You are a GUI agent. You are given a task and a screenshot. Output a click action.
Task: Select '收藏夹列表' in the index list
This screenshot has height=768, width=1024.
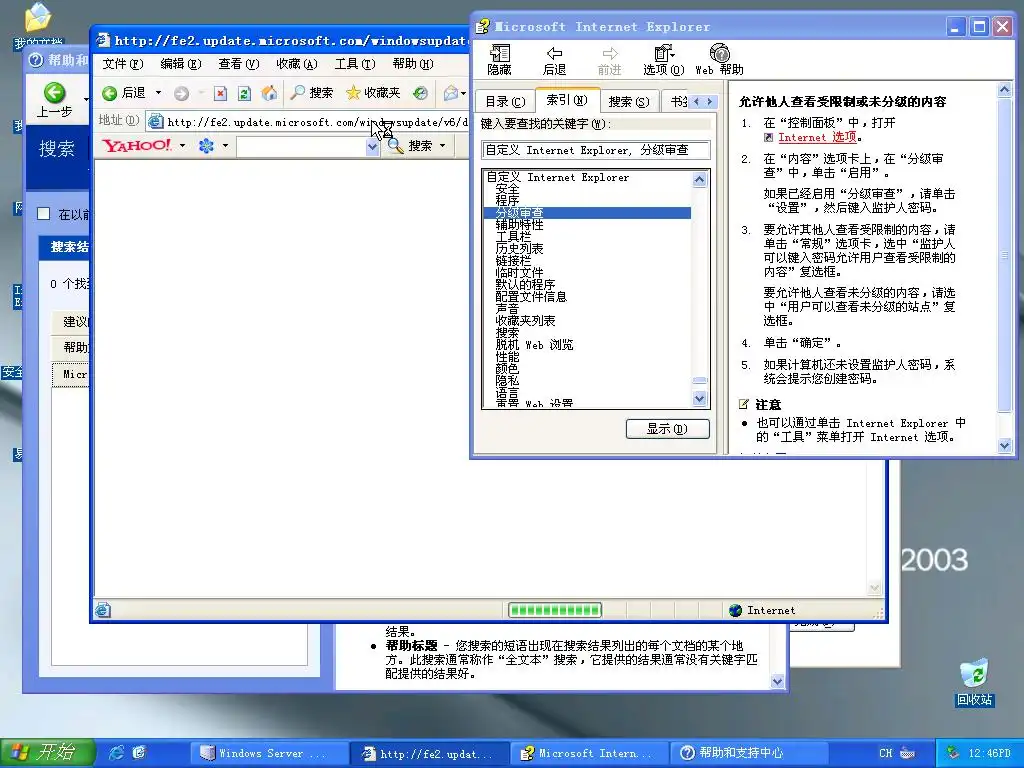(525, 321)
